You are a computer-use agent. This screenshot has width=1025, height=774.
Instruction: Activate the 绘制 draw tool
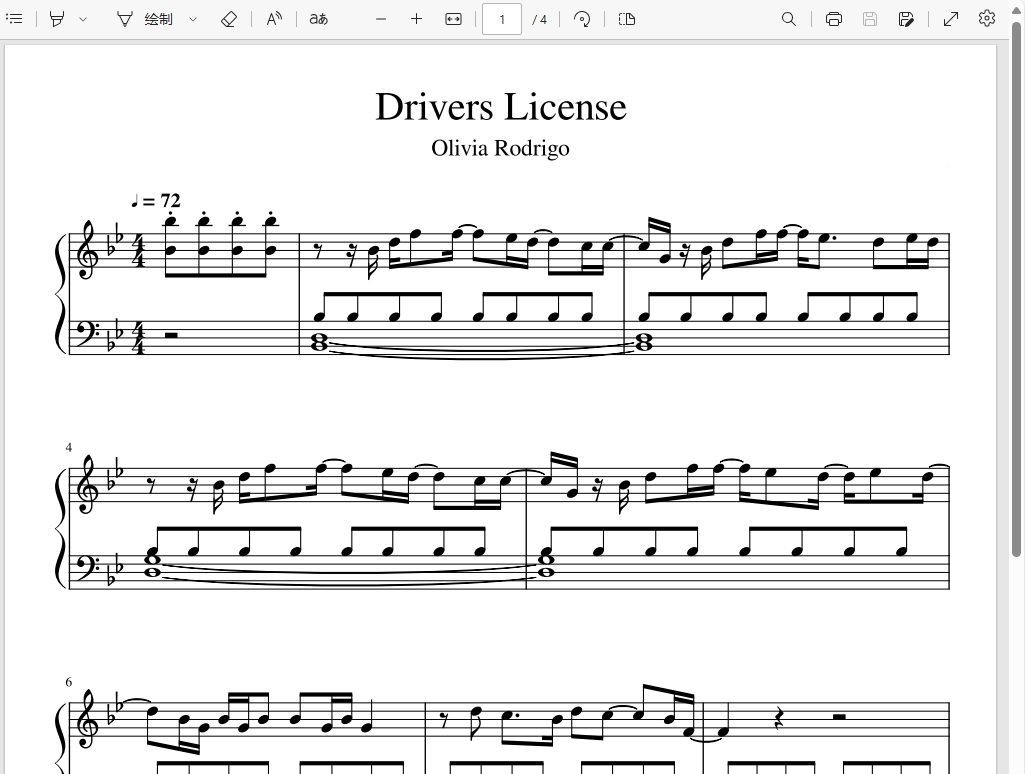point(144,19)
